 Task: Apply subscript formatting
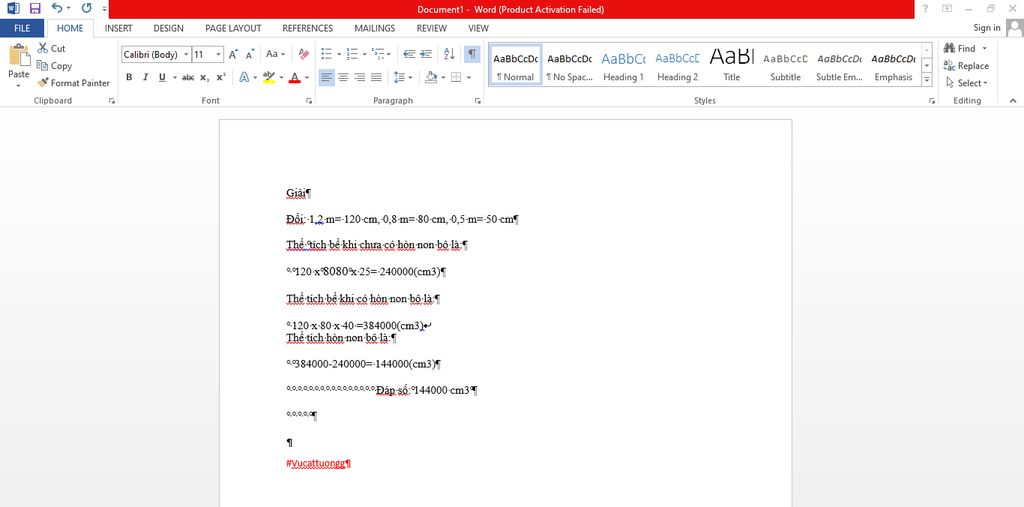pos(204,77)
